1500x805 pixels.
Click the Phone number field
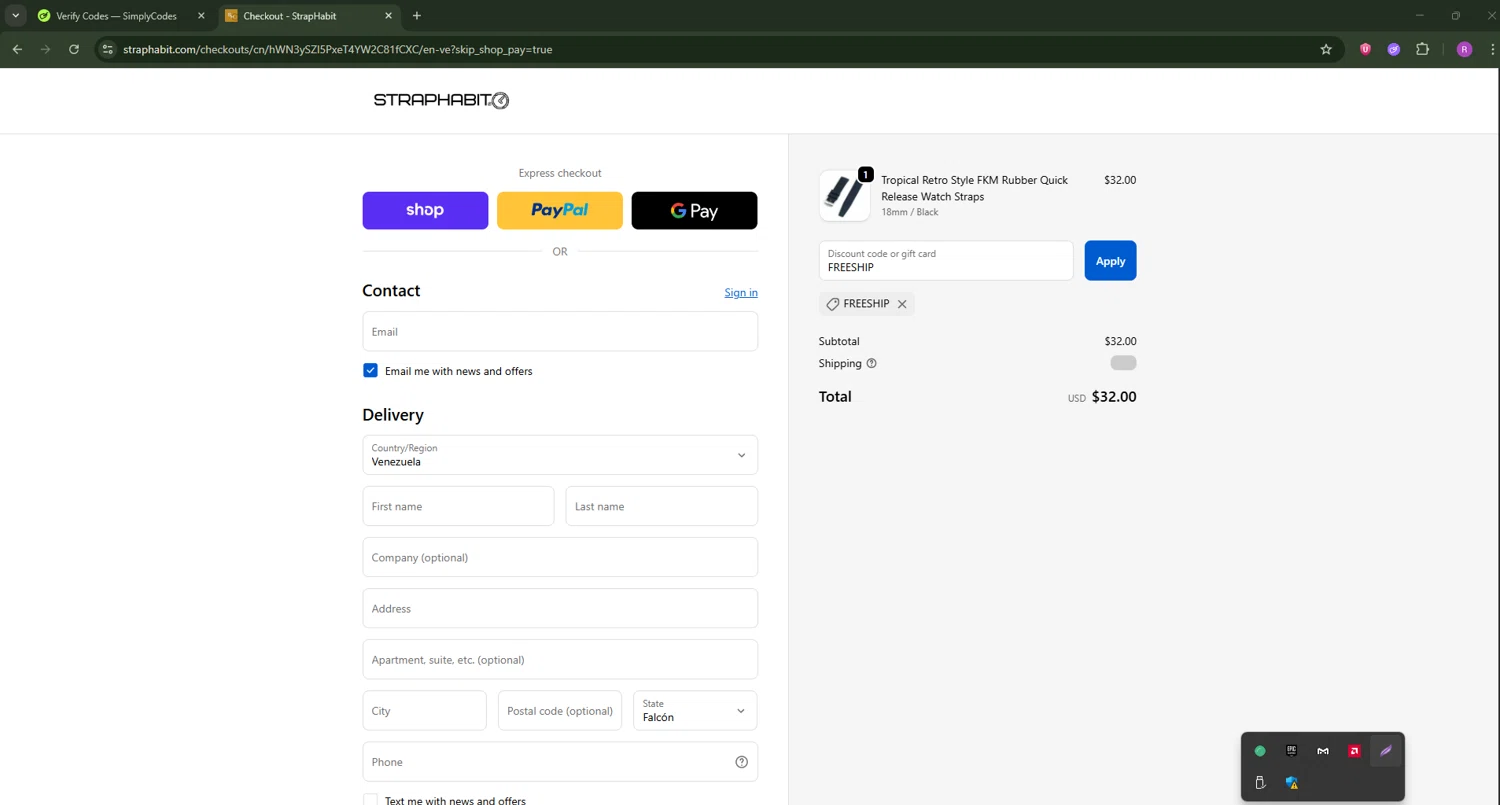pos(560,762)
